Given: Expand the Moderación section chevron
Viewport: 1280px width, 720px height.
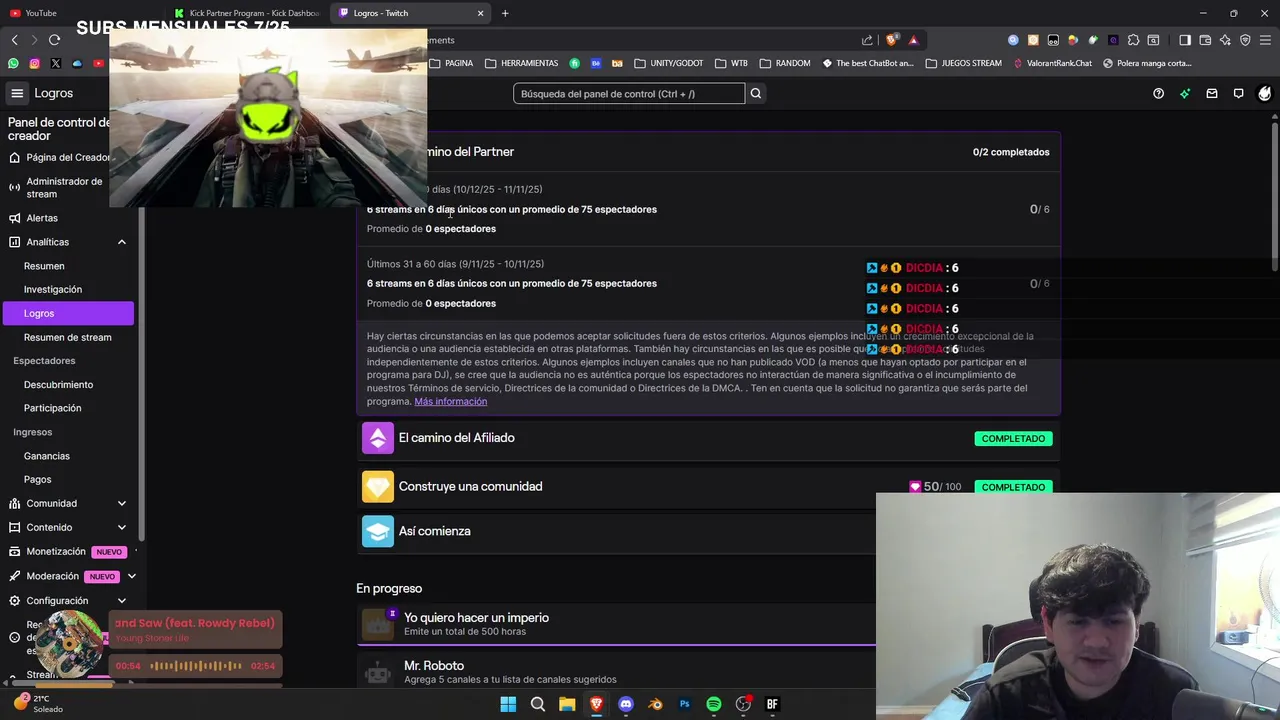Looking at the screenshot, I should point(131,576).
